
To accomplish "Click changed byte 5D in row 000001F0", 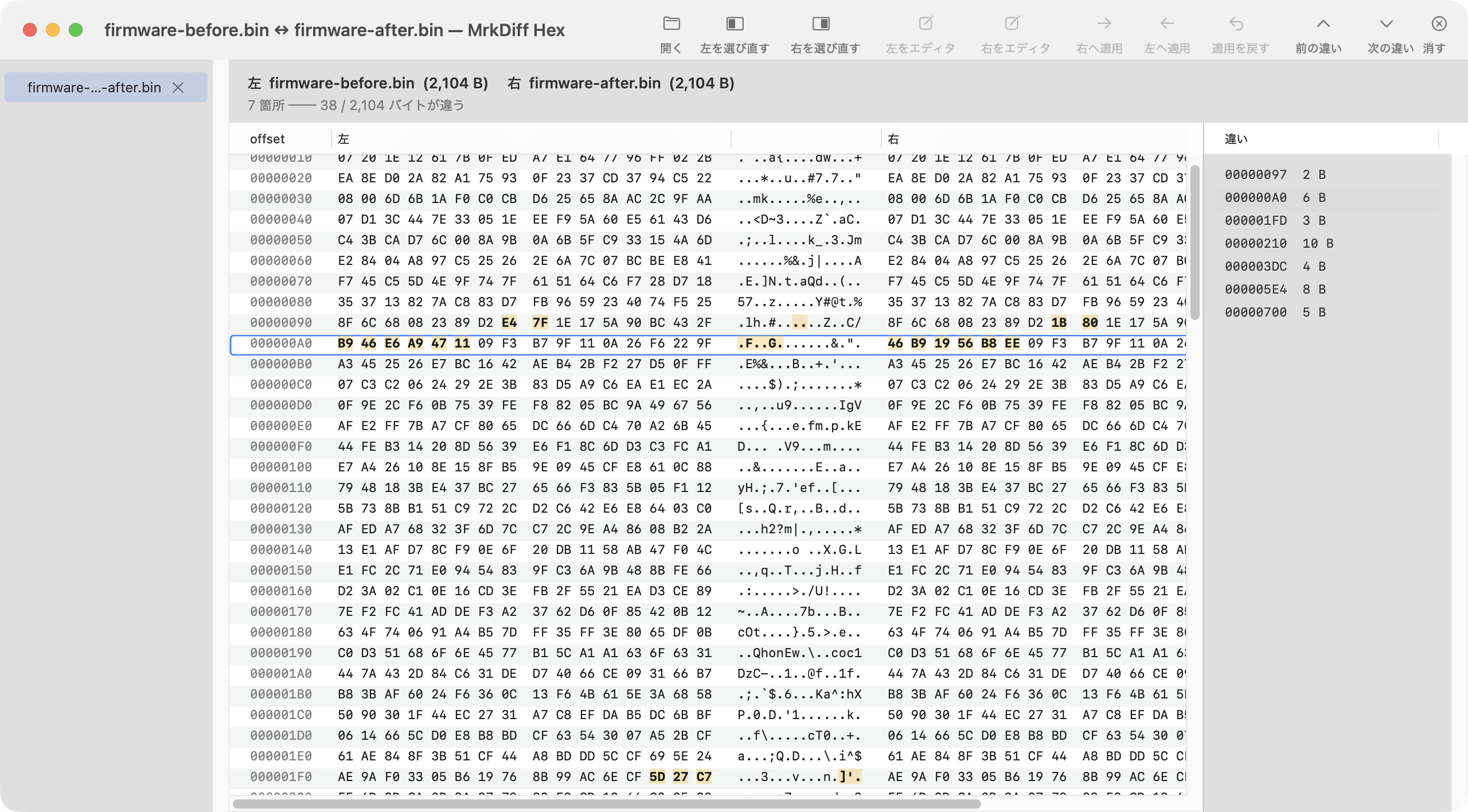I will (657, 777).
